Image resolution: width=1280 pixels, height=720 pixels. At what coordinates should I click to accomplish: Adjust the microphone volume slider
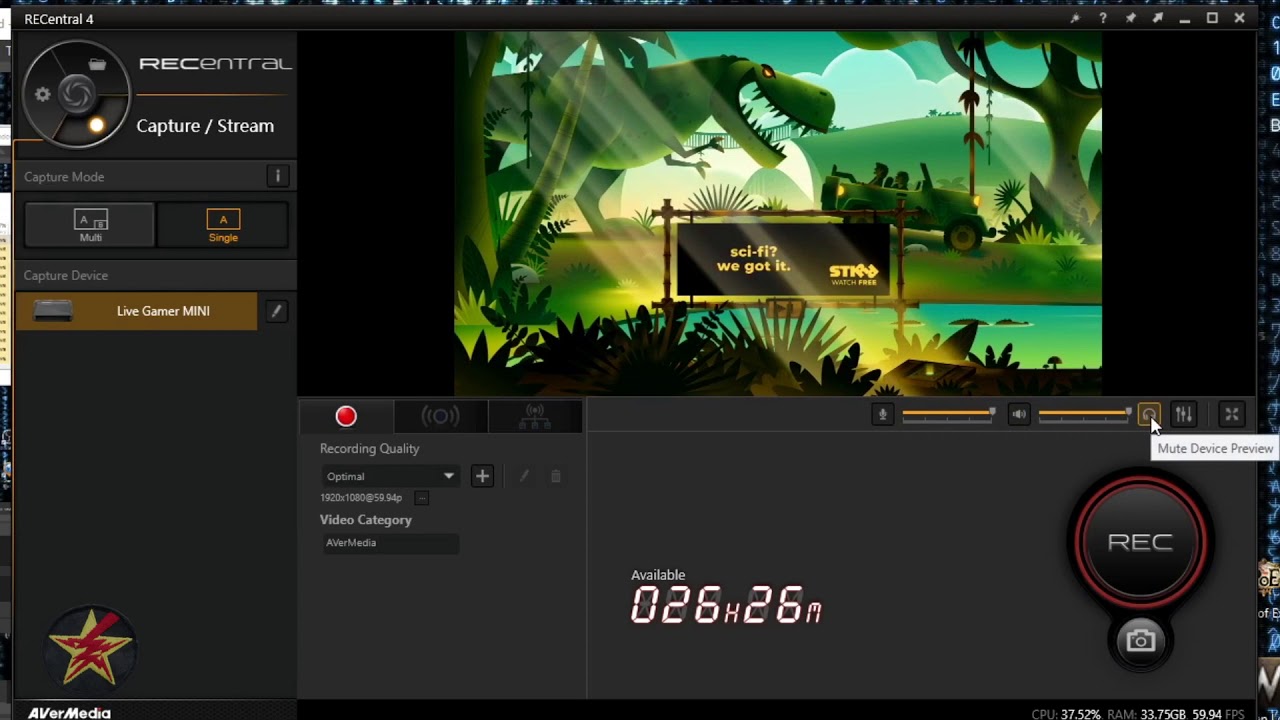(x=948, y=413)
